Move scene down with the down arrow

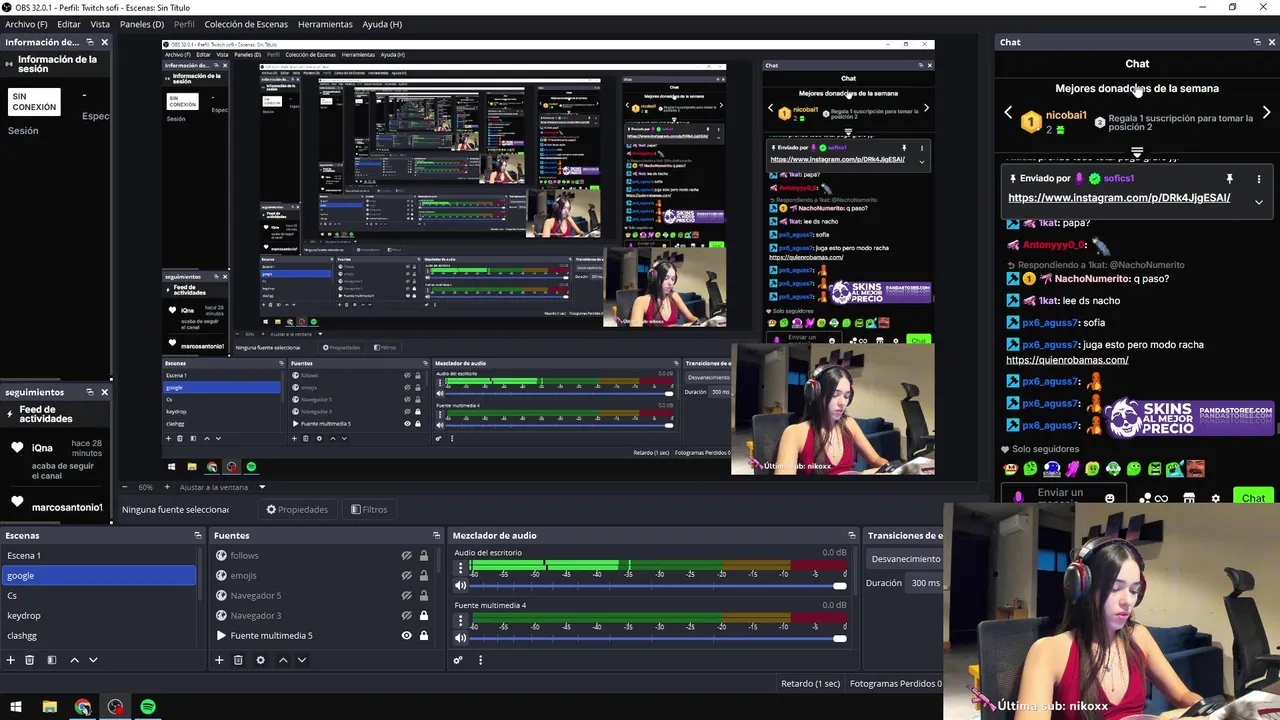[x=93, y=660]
